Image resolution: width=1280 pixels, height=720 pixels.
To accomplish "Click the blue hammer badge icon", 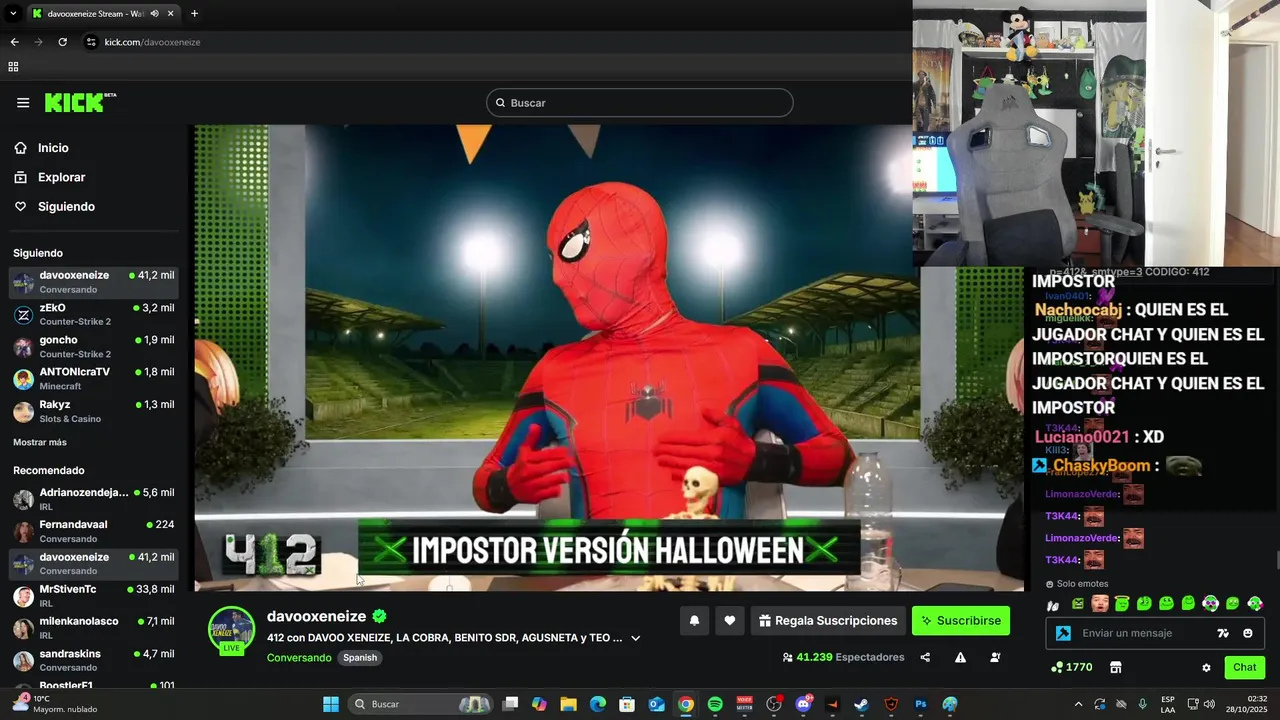I will point(1063,633).
